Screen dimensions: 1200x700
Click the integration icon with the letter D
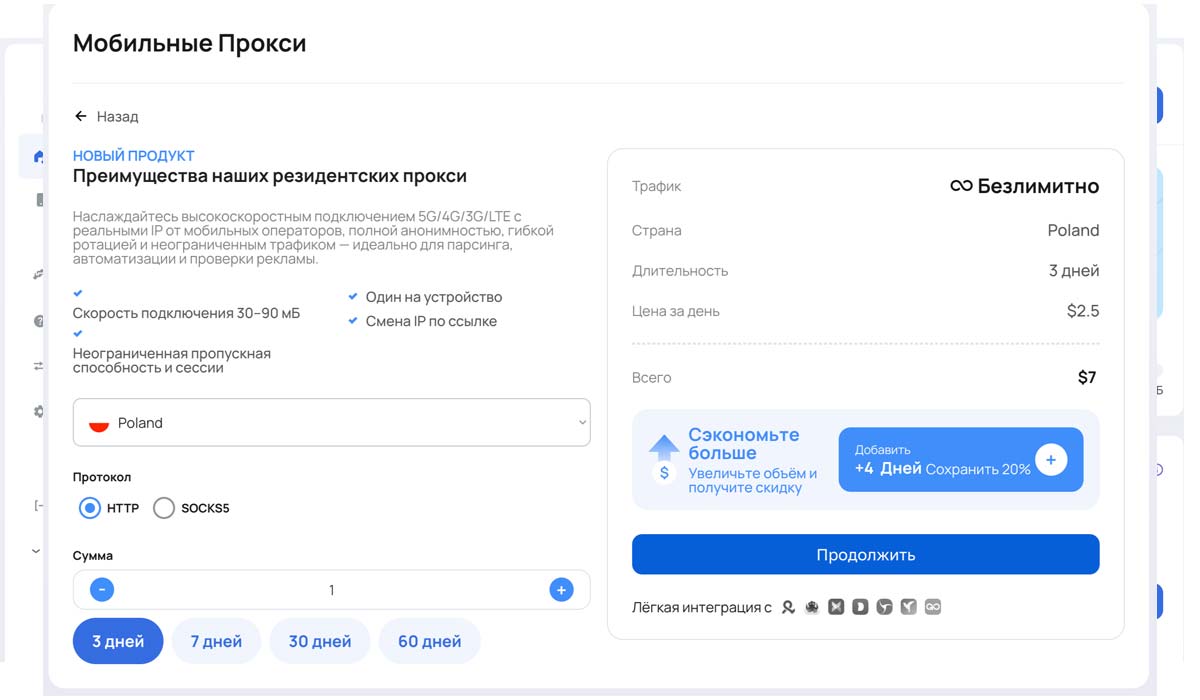click(860, 607)
